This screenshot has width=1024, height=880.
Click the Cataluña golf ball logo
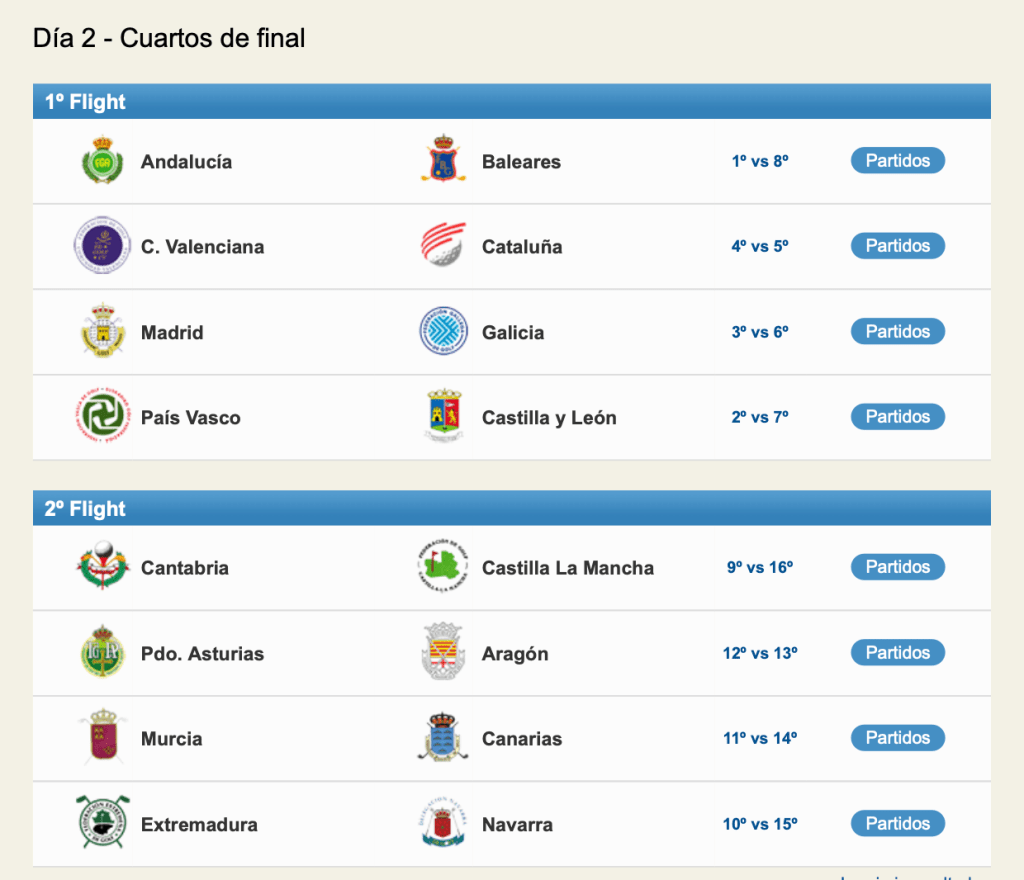443,246
